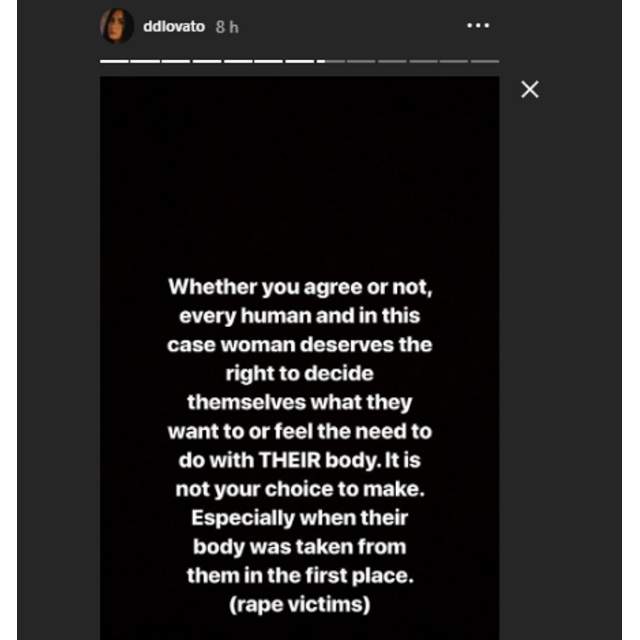
Task: Jump to the first story progress segment
Action: click(x=114, y=61)
